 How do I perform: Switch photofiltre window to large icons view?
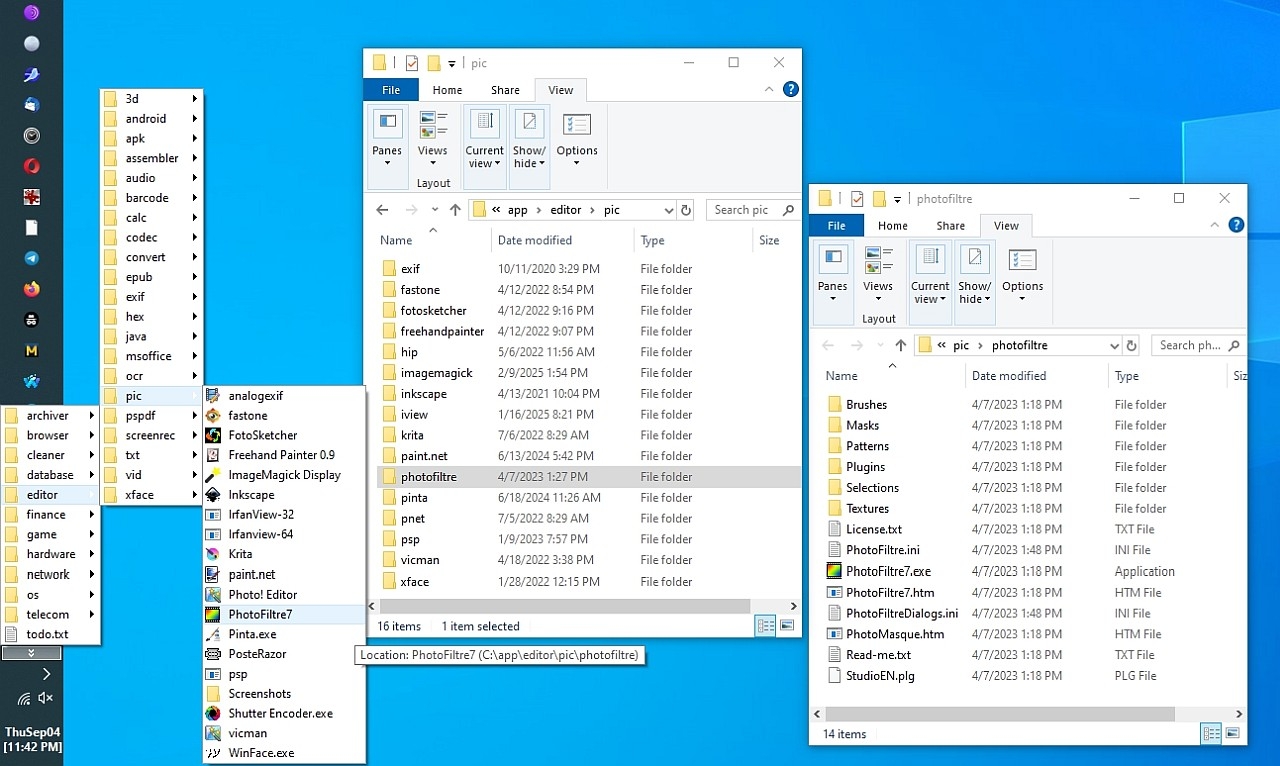1233,734
